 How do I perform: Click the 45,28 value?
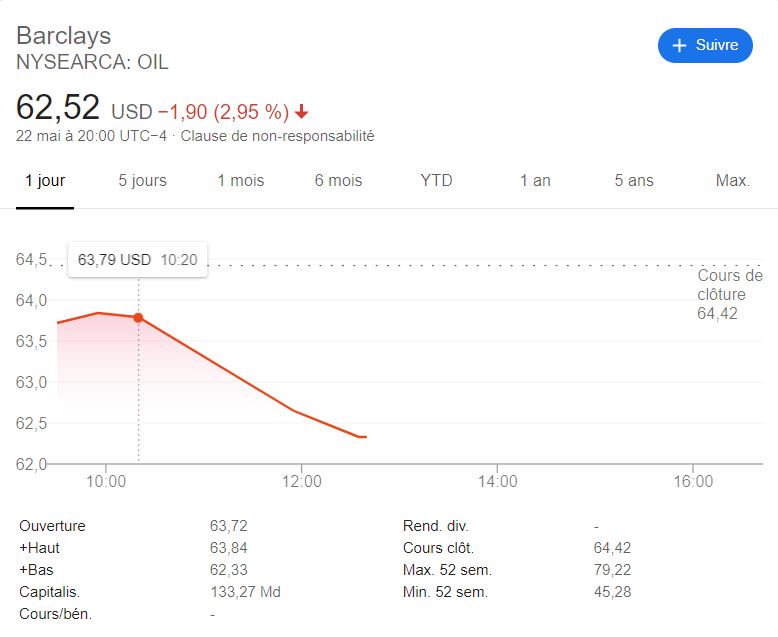[x=612, y=592]
